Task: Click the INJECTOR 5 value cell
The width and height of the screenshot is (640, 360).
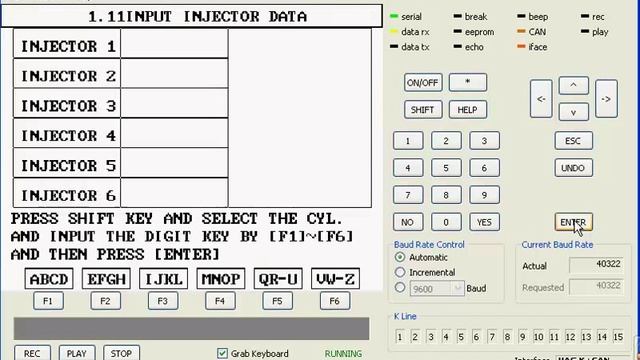Action: click(x=174, y=163)
